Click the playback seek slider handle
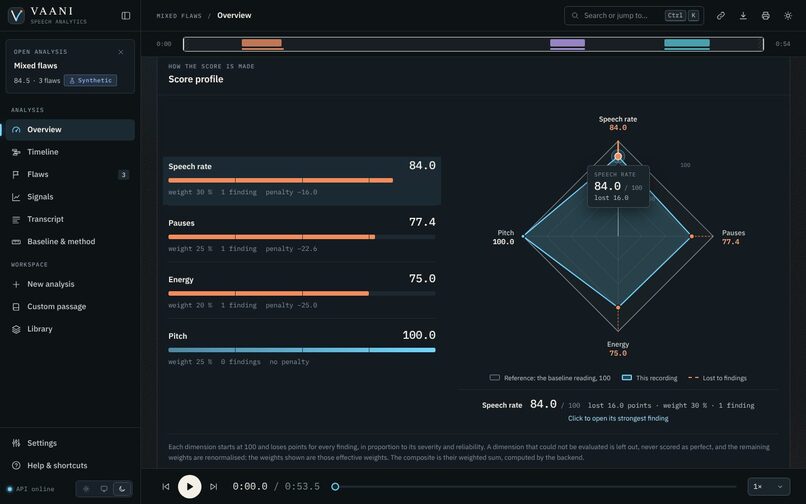 pos(335,487)
